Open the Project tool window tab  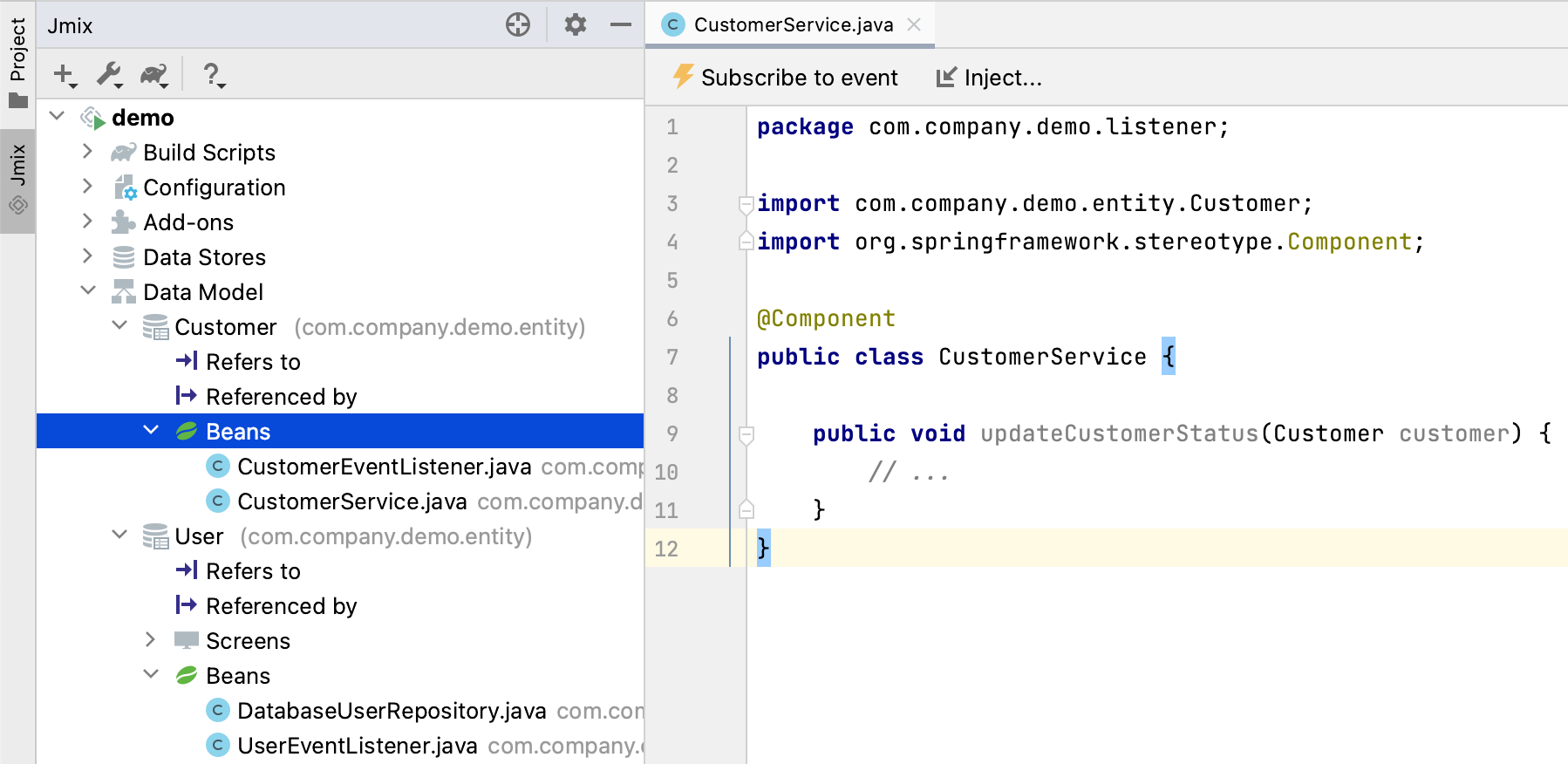point(17,63)
